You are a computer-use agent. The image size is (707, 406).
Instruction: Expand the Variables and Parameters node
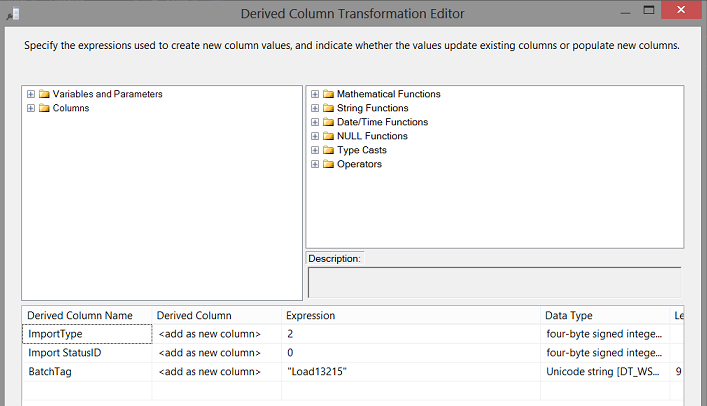[31, 94]
